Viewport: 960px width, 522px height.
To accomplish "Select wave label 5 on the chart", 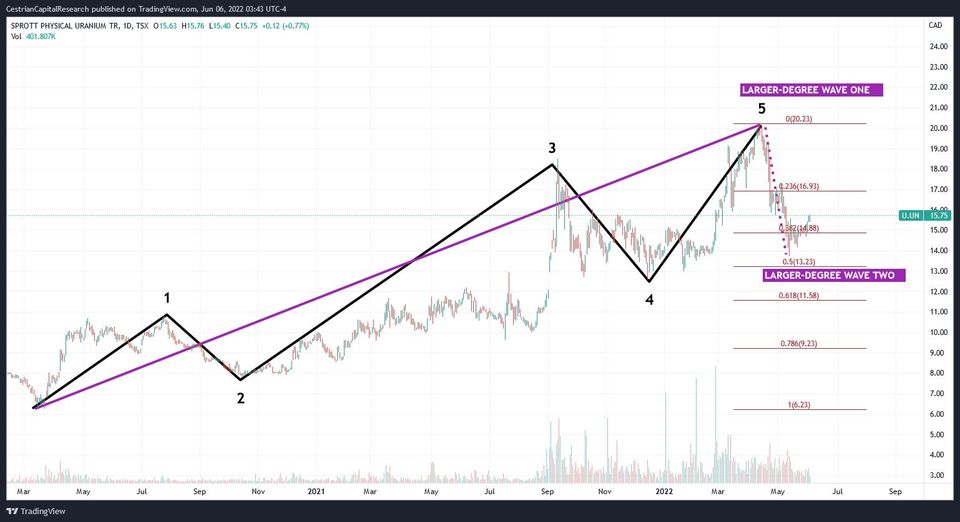I will pos(762,109).
